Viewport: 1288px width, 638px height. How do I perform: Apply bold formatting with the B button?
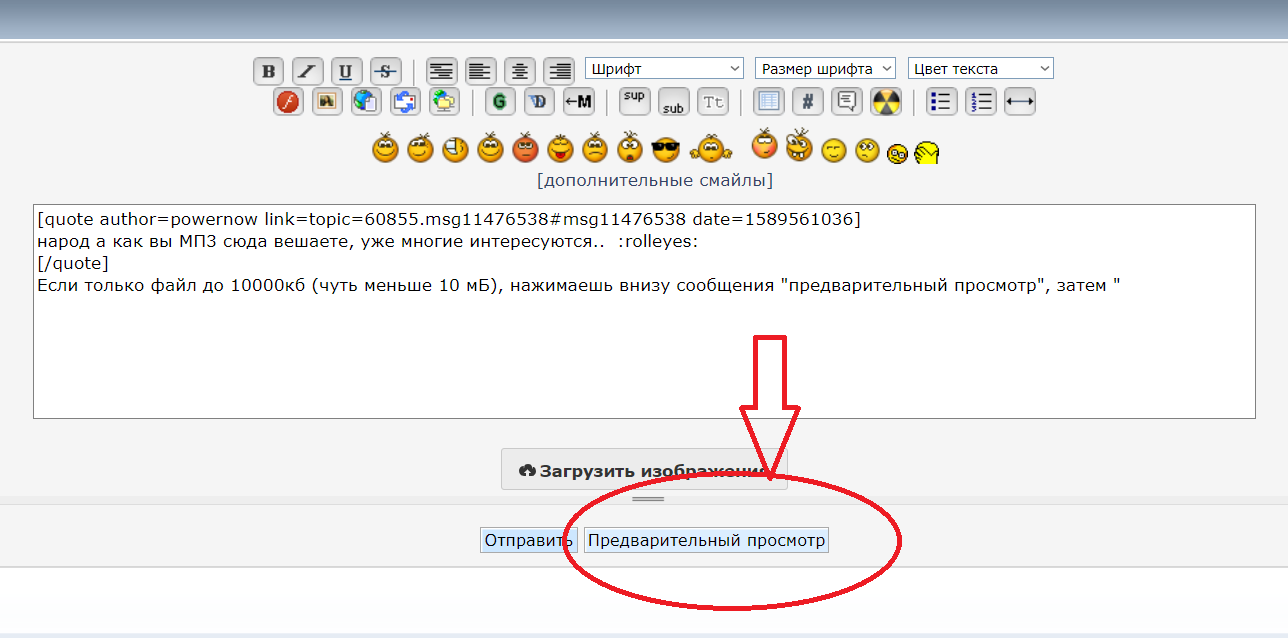(x=268, y=71)
